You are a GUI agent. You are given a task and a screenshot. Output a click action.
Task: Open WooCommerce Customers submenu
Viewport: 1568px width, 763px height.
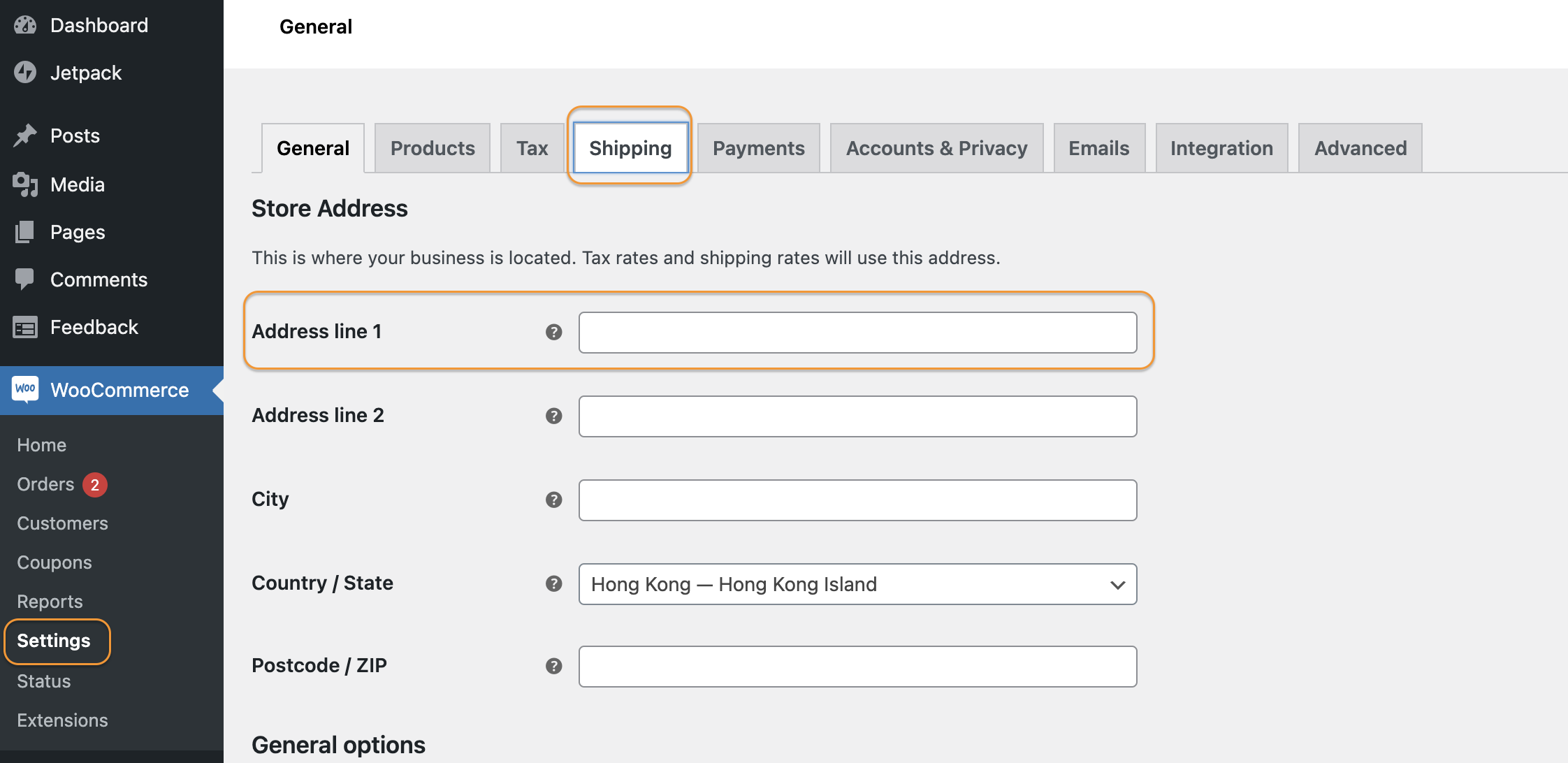(62, 523)
